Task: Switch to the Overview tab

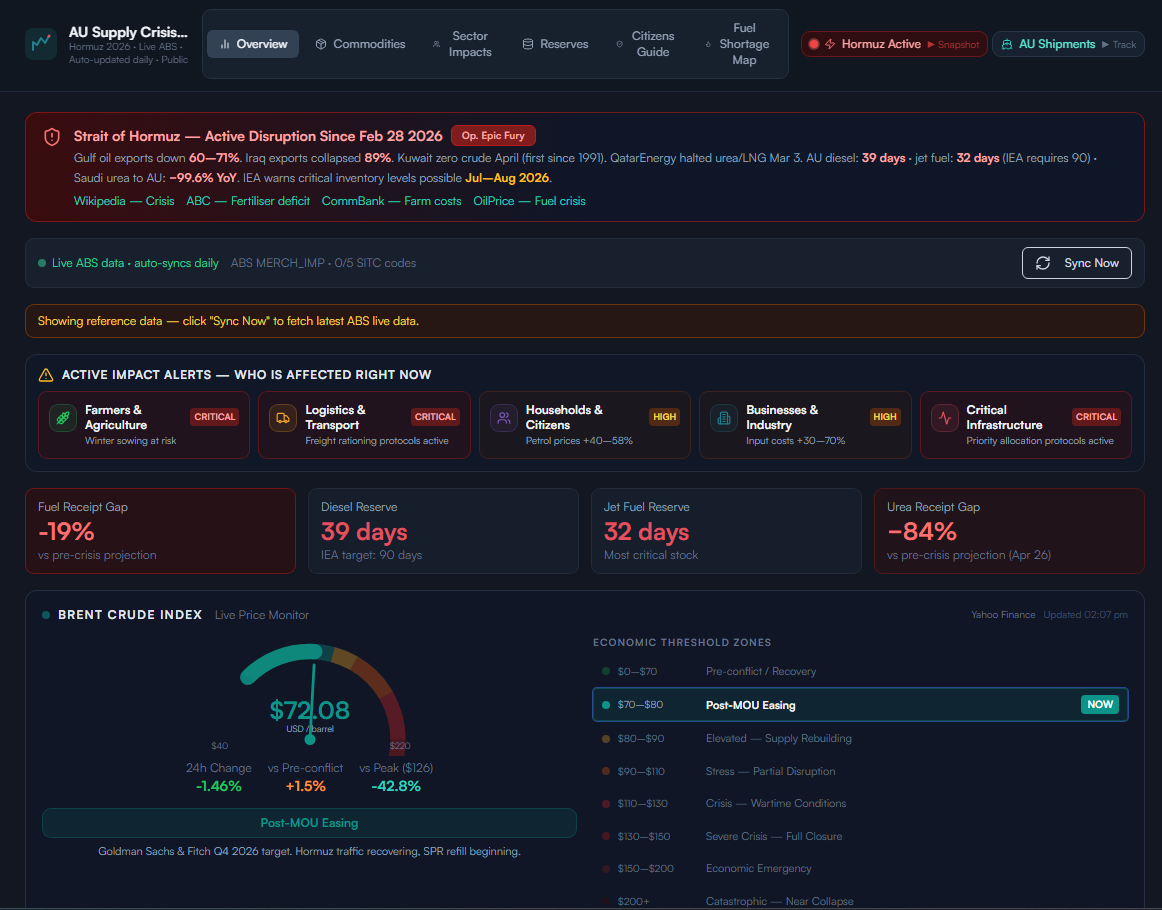Action: [253, 44]
